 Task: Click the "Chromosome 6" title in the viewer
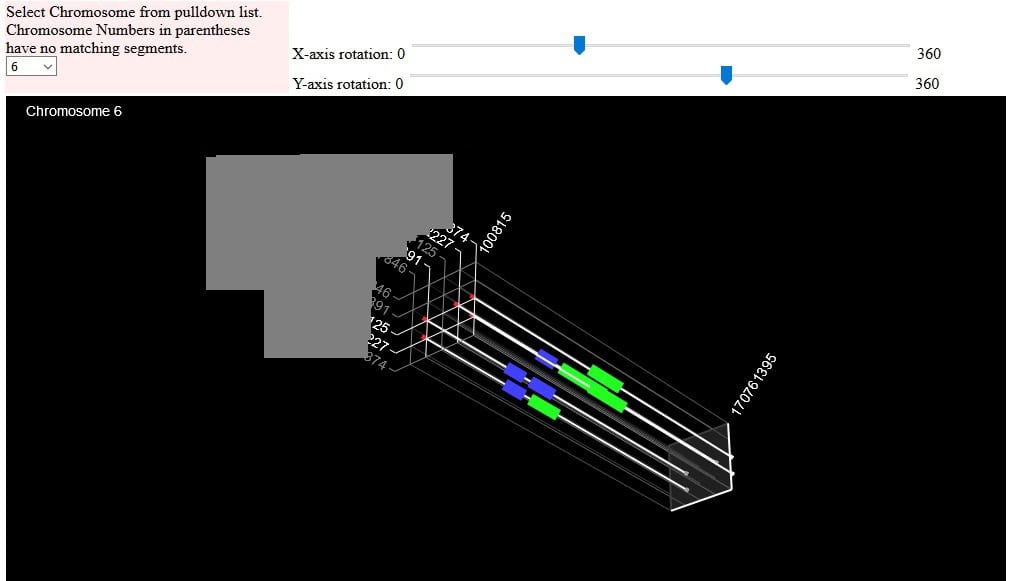(x=74, y=111)
